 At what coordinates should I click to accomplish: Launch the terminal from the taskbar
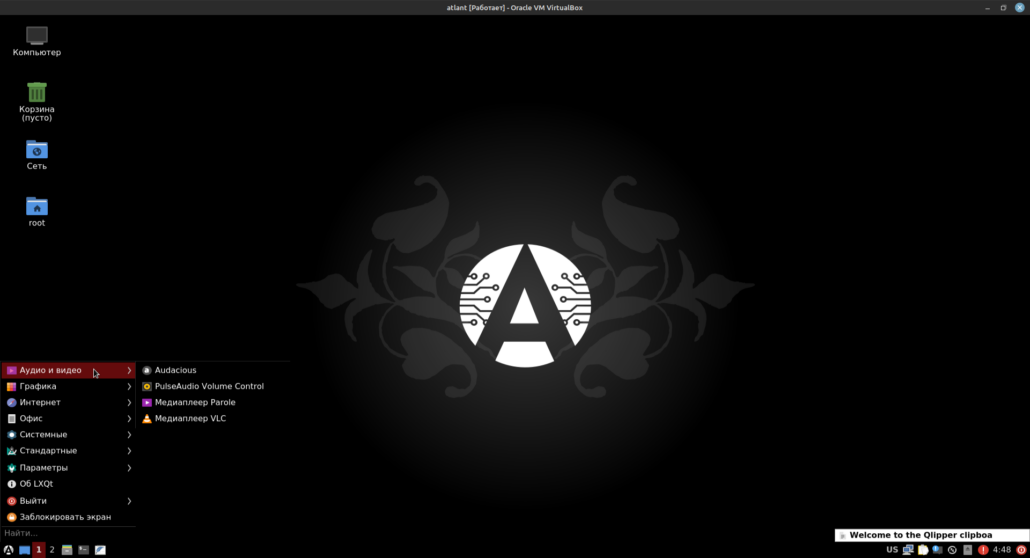click(84, 550)
